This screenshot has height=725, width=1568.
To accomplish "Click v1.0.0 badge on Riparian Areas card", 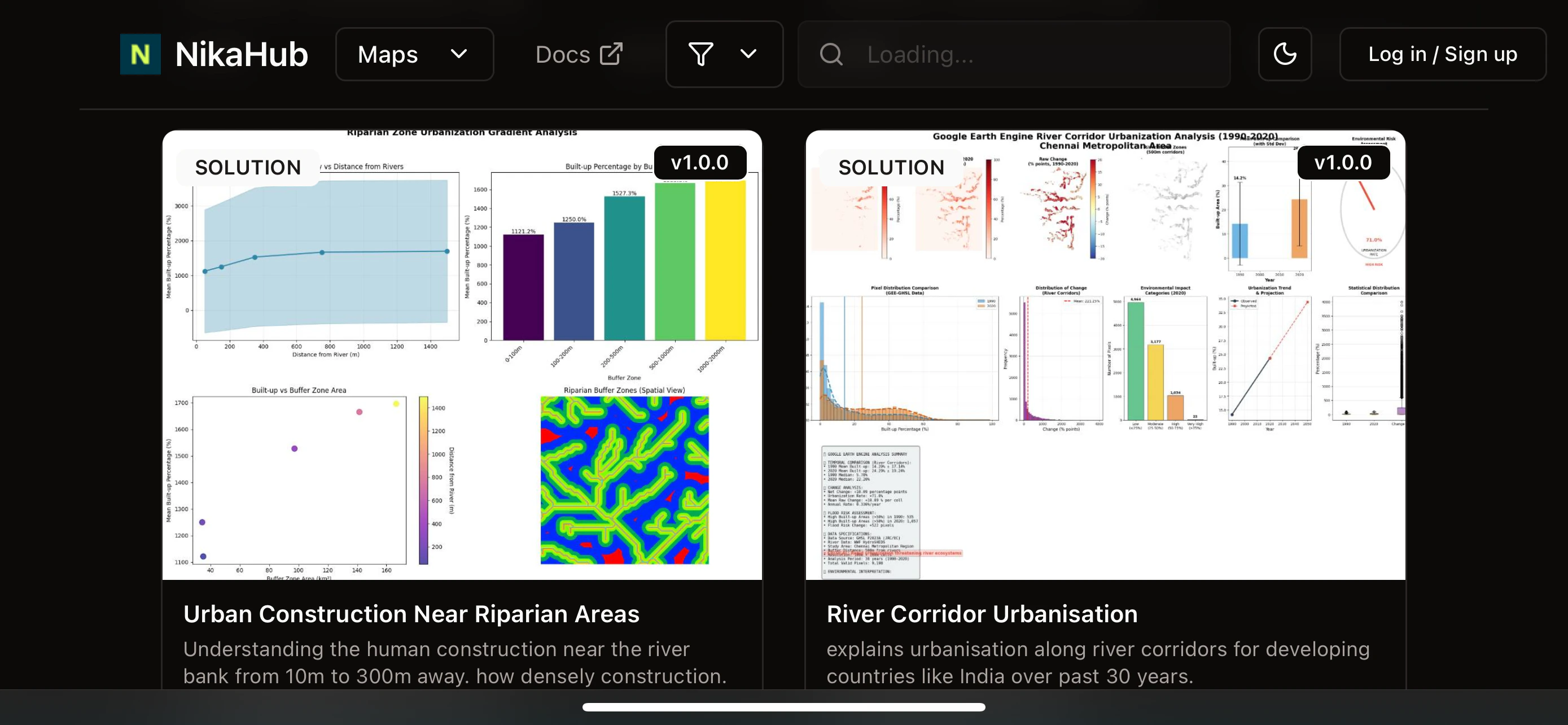I will [699, 163].
